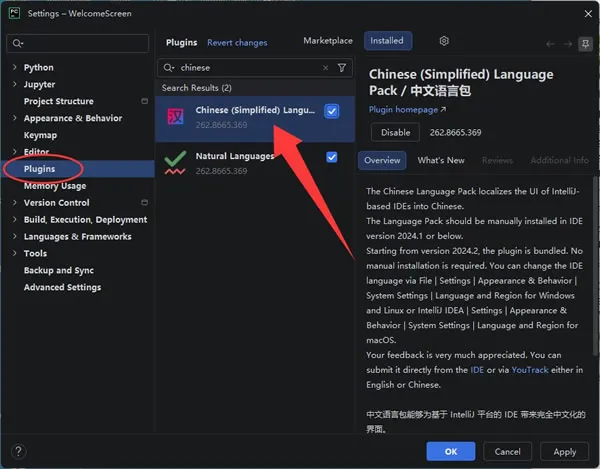This screenshot has width=600, height=469.
Task: Open Advanced Settings item
Action: (62, 287)
